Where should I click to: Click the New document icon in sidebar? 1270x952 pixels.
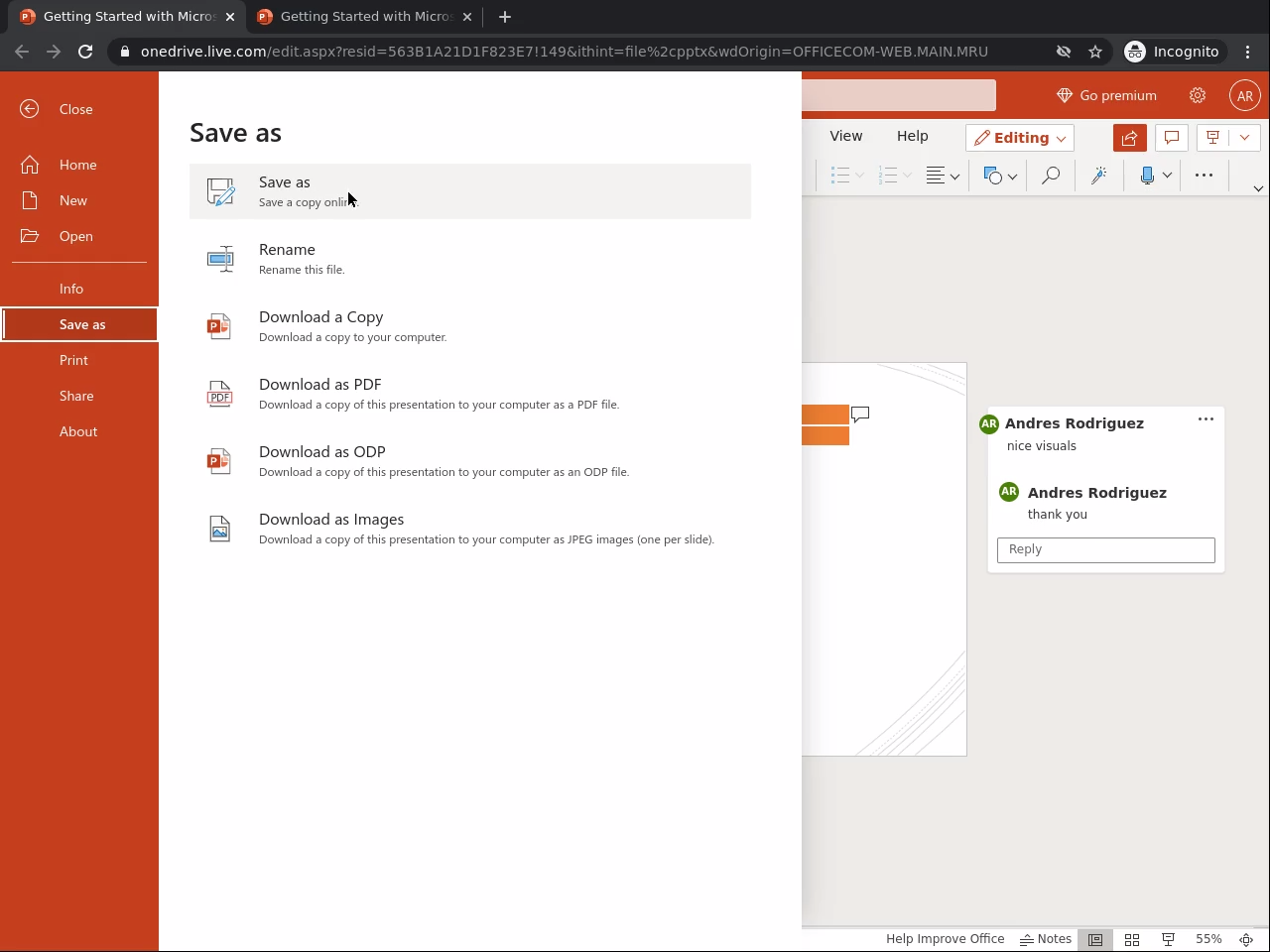tap(30, 200)
